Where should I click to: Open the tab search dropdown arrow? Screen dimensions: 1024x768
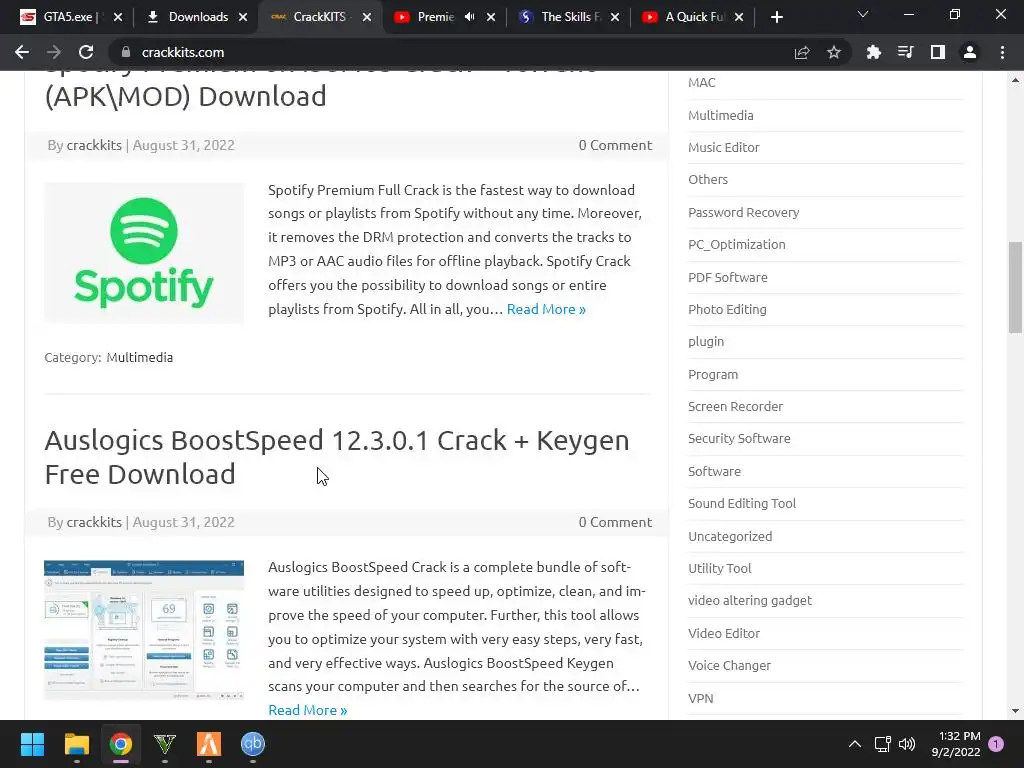[863, 14]
